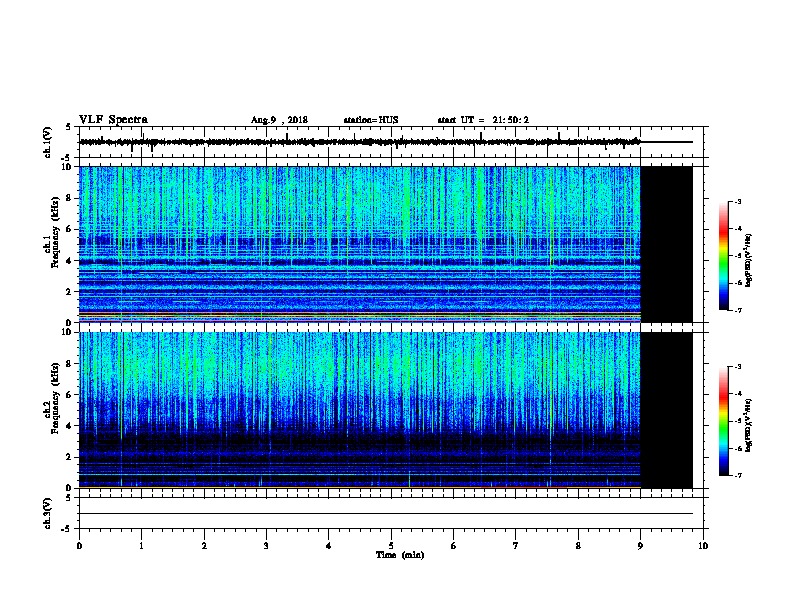Select the "ch.3(V)" axis label
Screen dimensions: 792x612
pyautogui.click(x=48, y=513)
